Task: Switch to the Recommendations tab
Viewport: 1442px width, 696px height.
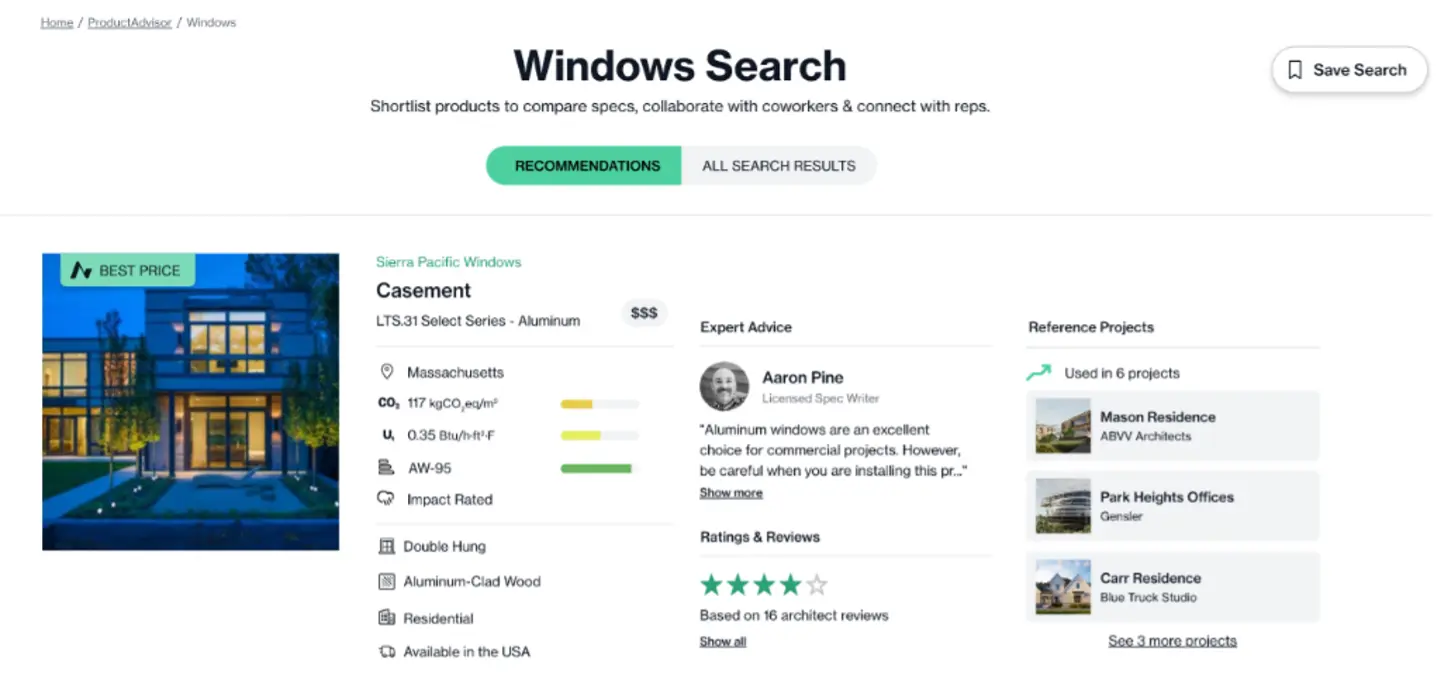Action: tap(587, 166)
